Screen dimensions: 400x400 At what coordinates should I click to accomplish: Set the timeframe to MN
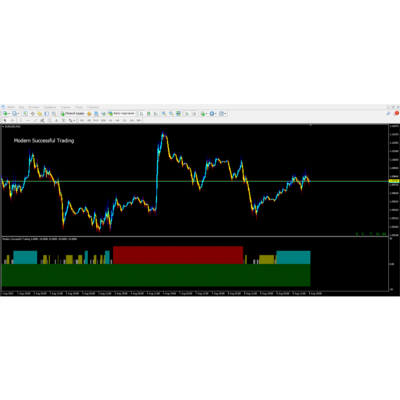tap(139, 120)
